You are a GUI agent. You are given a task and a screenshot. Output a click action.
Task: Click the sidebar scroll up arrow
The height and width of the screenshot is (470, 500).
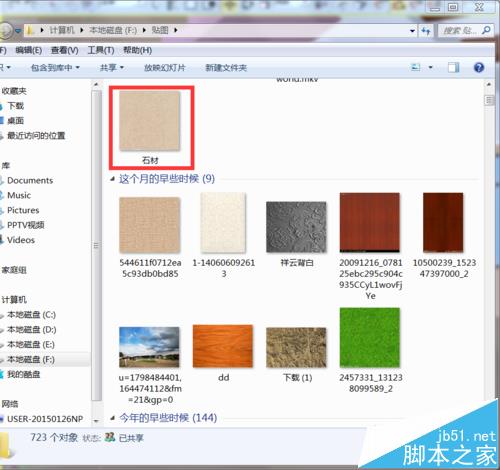tap(96, 85)
